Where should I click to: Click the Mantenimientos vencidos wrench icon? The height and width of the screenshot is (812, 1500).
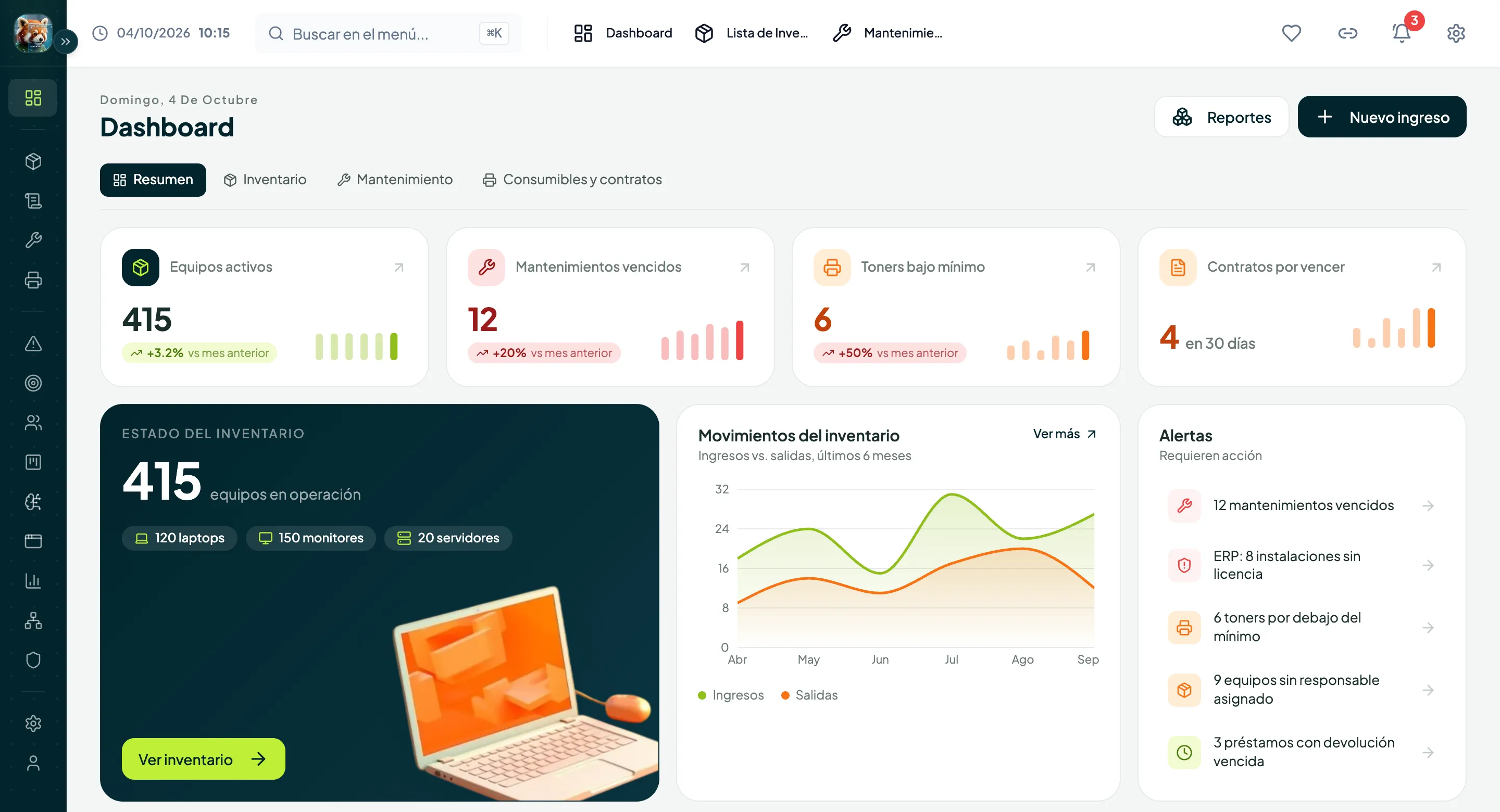(486, 268)
